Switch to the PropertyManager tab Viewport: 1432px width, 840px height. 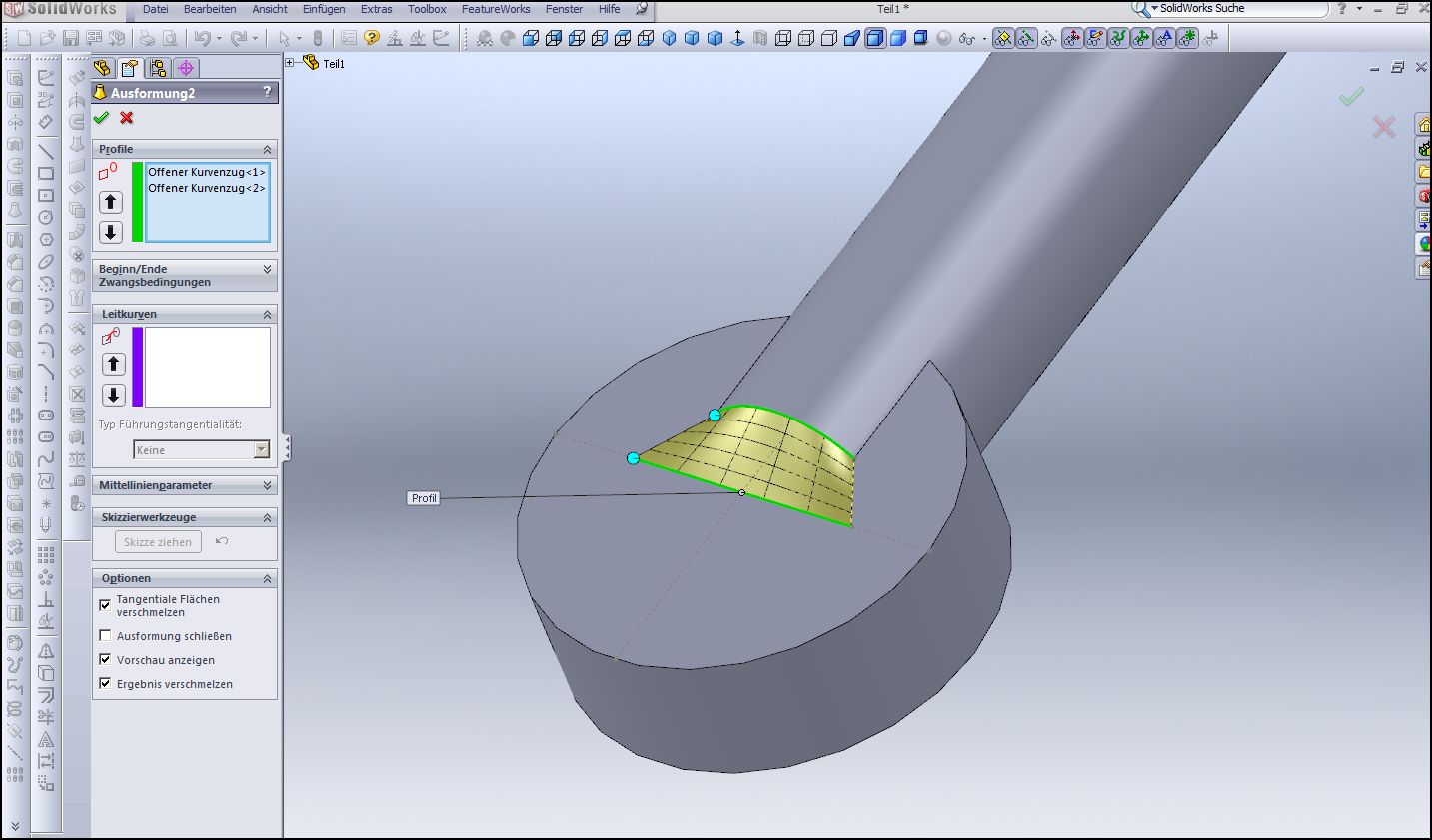pyautogui.click(x=130, y=68)
